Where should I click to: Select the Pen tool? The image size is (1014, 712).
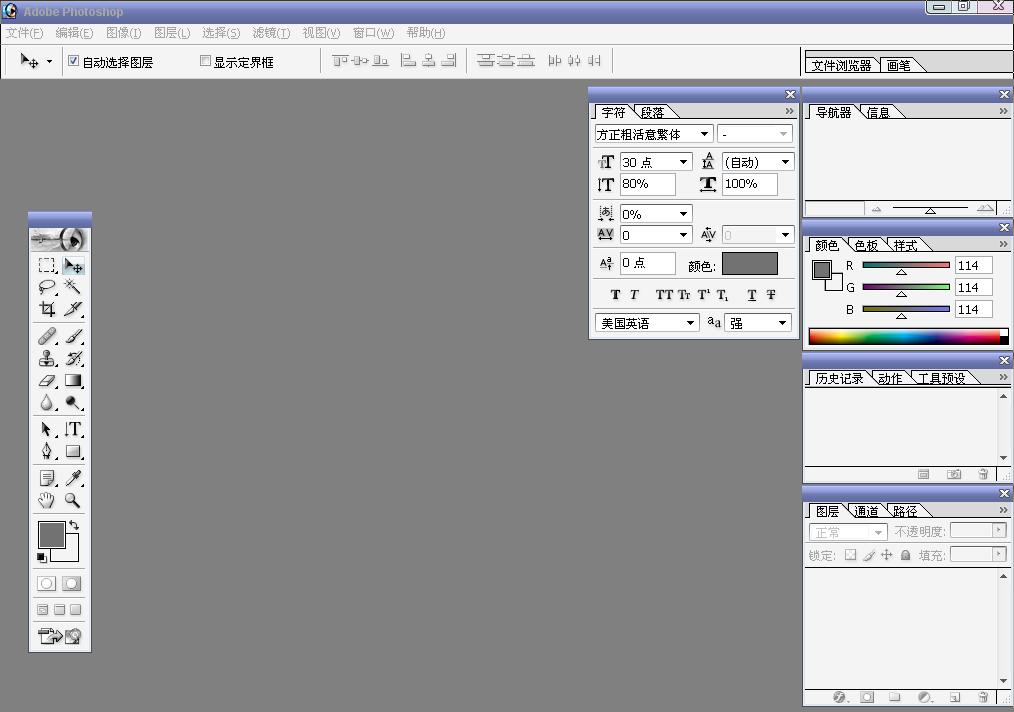coord(47,451)
